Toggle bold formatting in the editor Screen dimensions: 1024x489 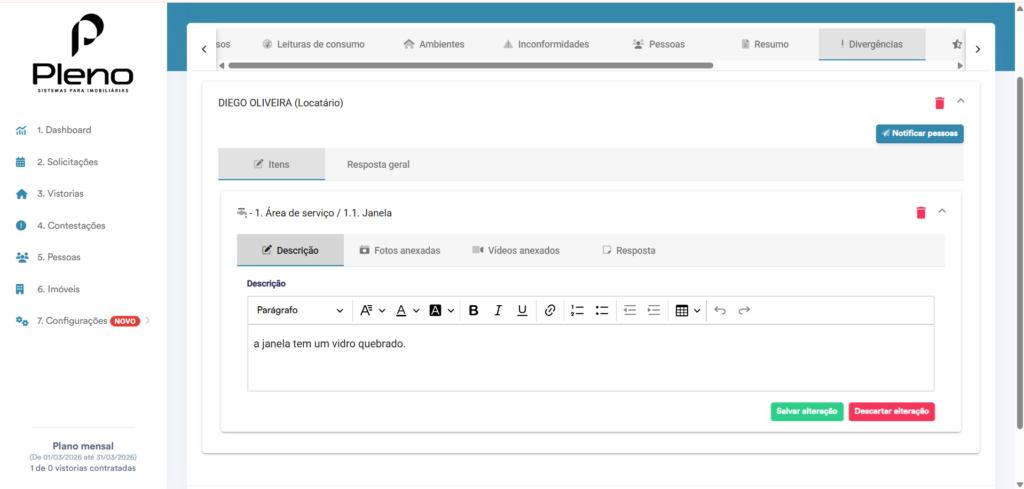pos(474,310)
